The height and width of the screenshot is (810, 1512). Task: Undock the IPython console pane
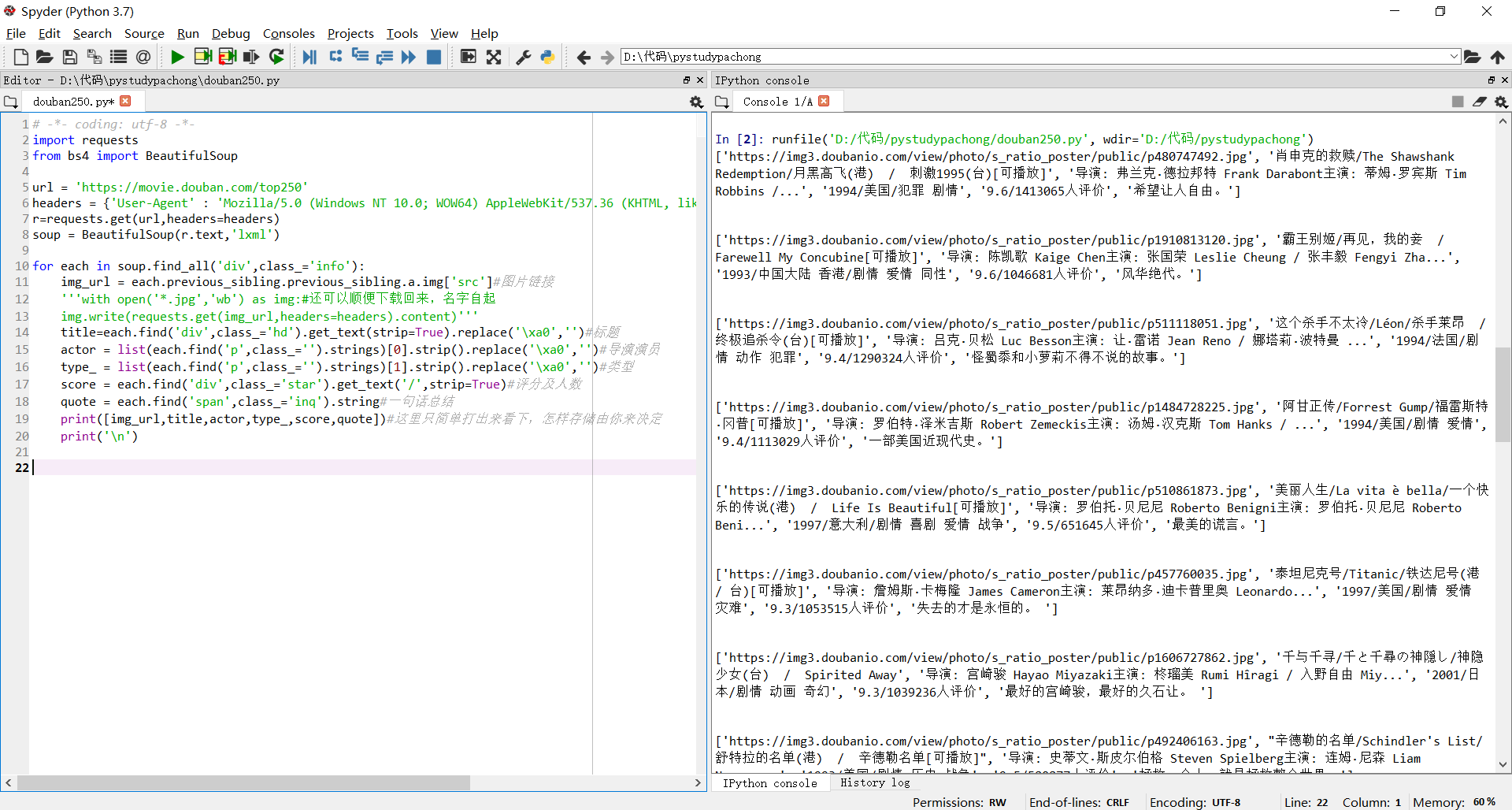coord(1491,80)
